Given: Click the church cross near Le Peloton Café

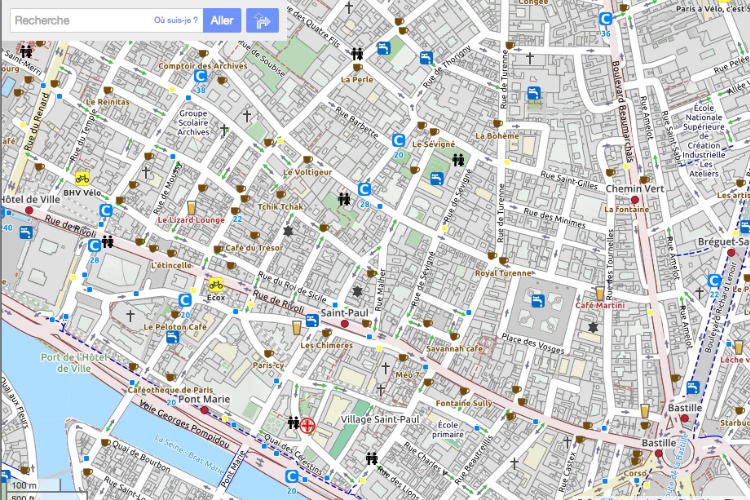Looking at the screenshot, I should 130,315.
